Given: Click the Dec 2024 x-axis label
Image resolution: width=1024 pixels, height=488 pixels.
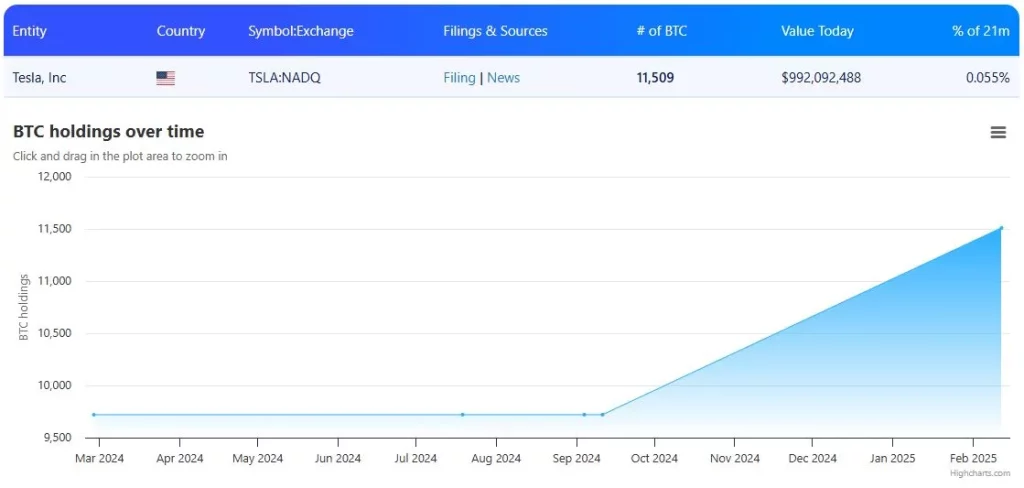Looking at the screenshot, I should tap(813, 459).
